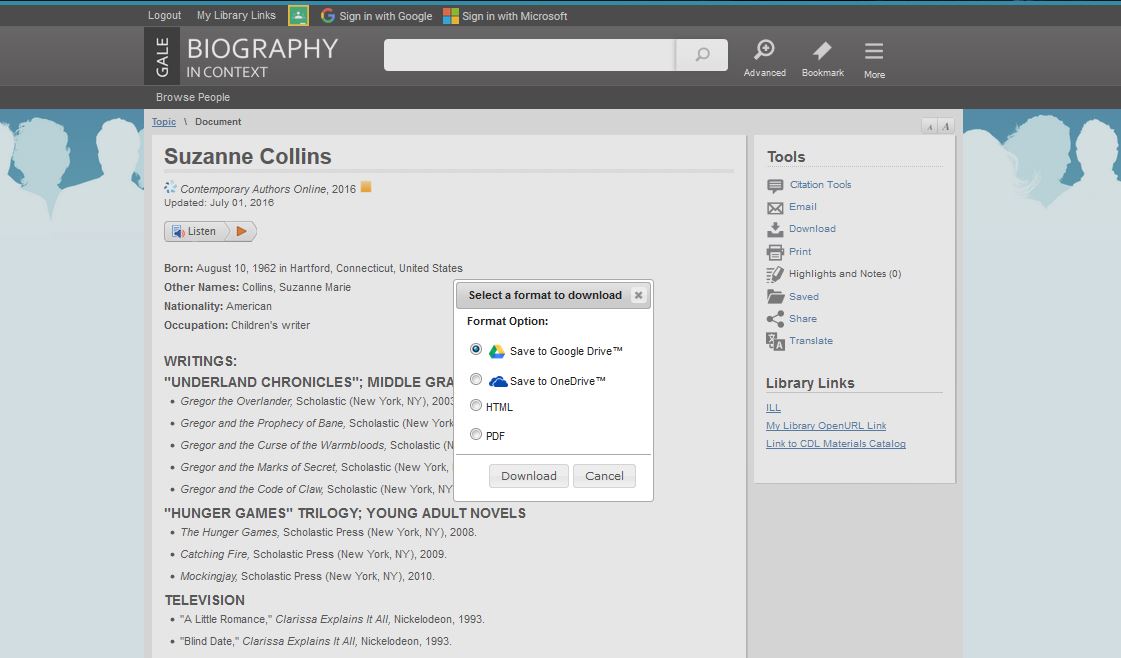This screenshot has height=658, width=1121.
Task: Click the orange document type icon
Action: [366, 187]
